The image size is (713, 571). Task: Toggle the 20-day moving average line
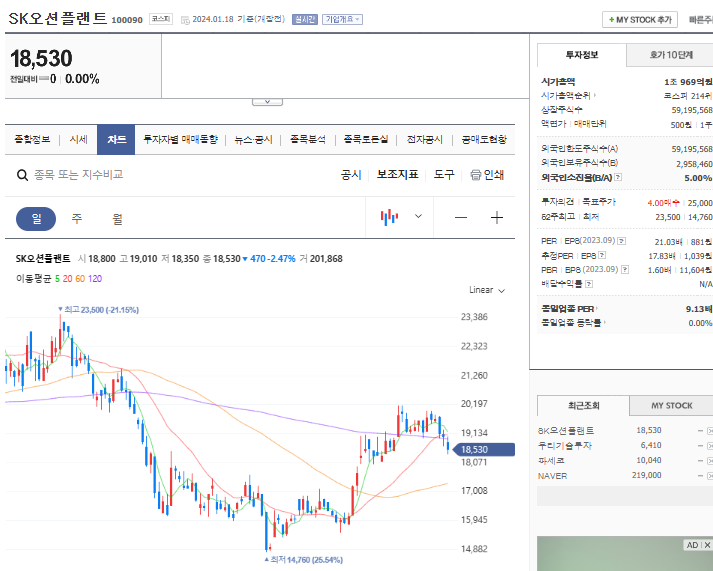tap(67, 279)
